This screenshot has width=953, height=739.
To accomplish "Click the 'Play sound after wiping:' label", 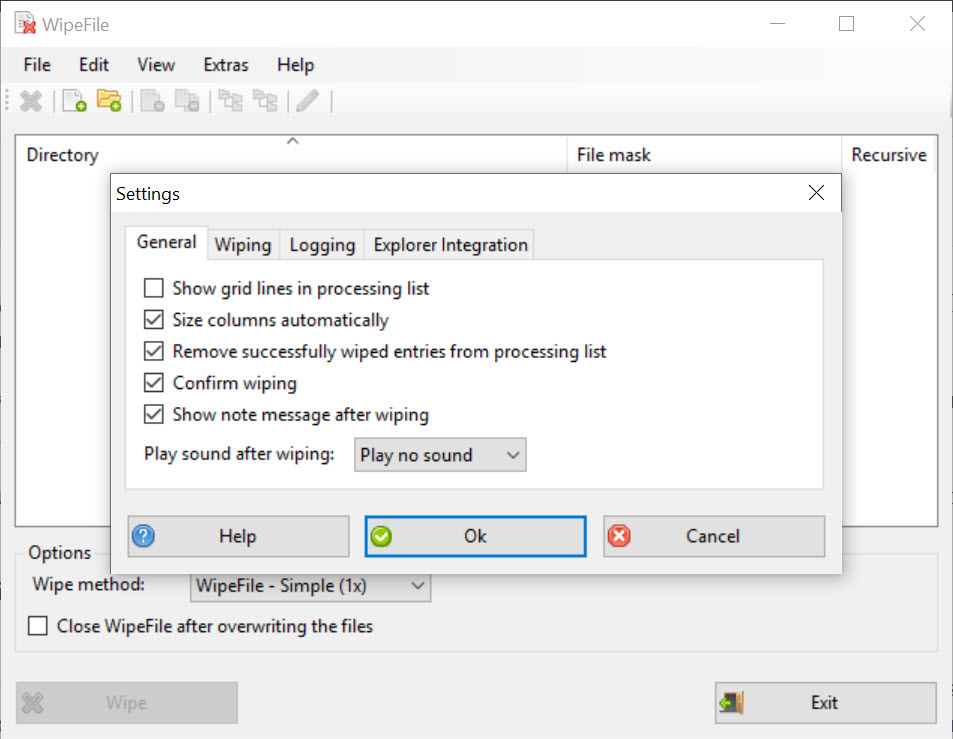I will coord(239,454).
